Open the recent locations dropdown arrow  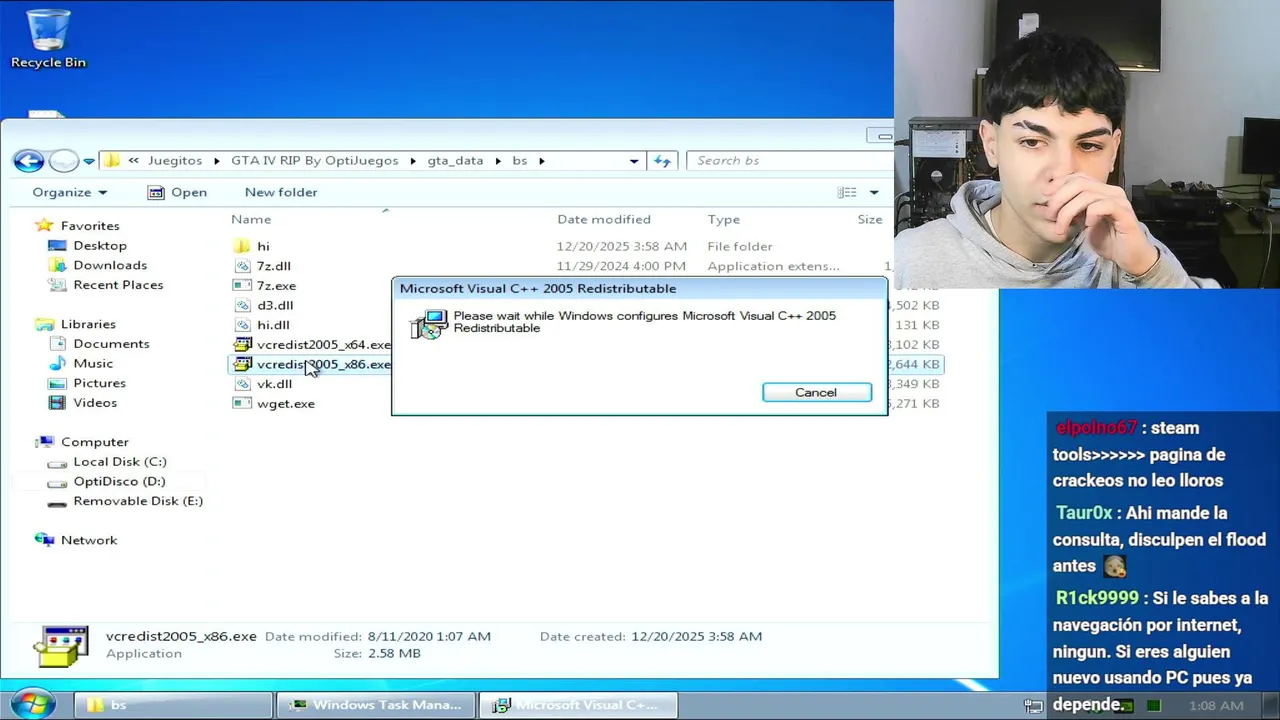[x=89, y=161]
